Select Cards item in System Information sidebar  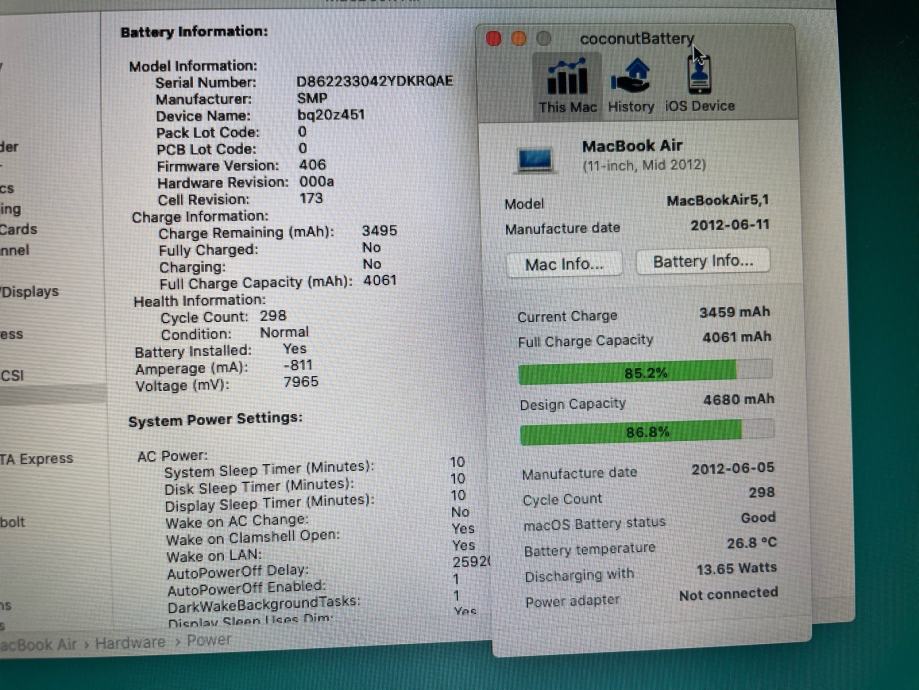tap(18, 229)
